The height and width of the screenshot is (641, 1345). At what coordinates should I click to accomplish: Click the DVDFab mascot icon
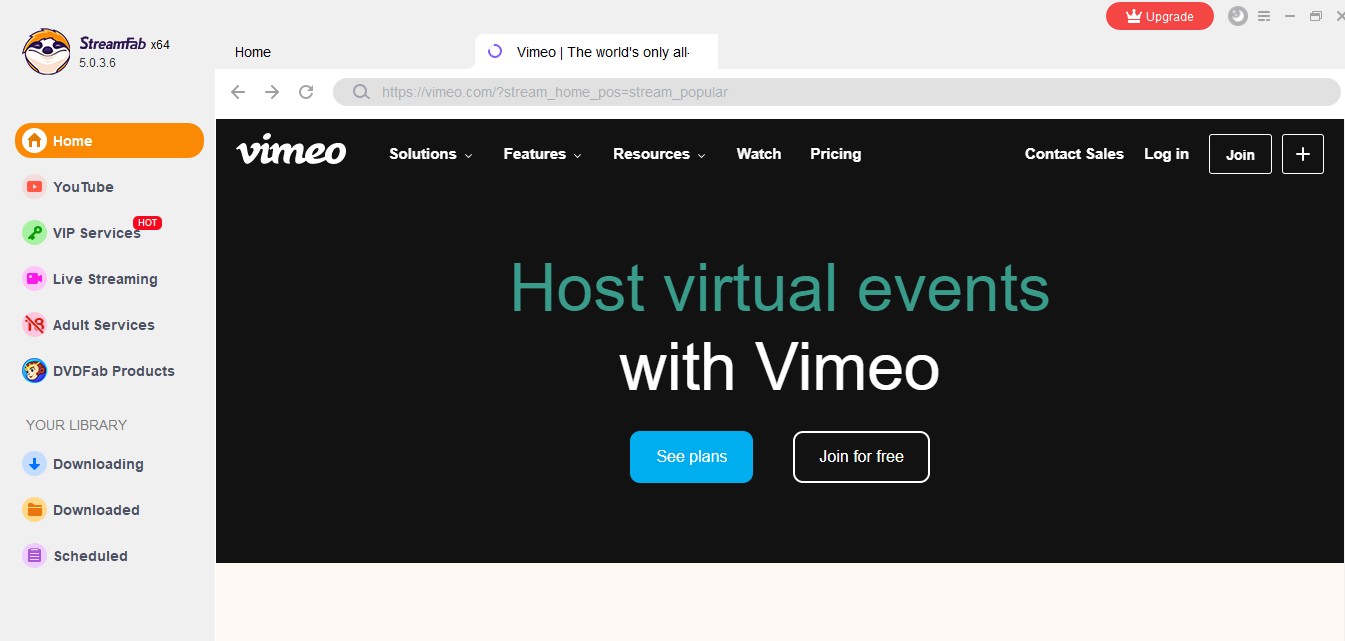pyautogui.click(x=35, y=371)
